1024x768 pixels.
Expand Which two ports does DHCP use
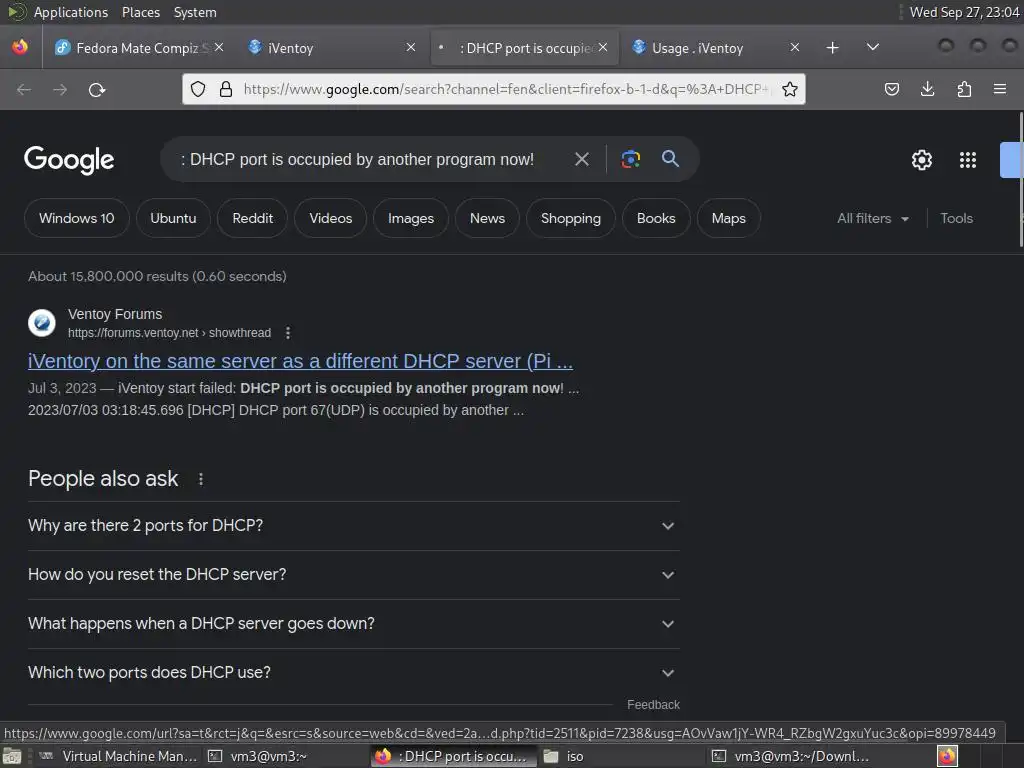(353, 673)
